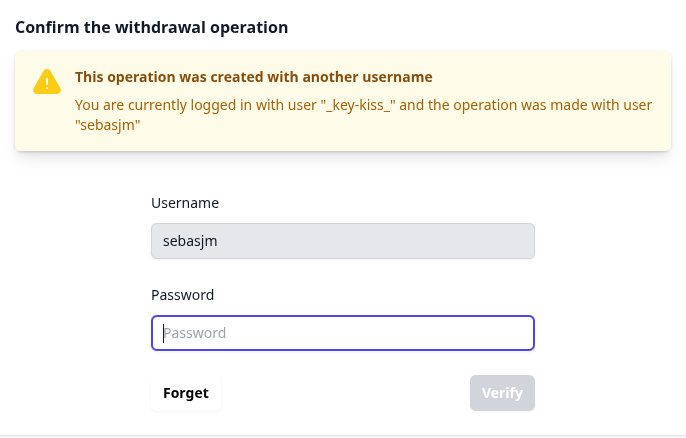Click the quoted "sebasjm" in the warning message
686x438 pixels.
pyautogui.click(x=108, y=126)
